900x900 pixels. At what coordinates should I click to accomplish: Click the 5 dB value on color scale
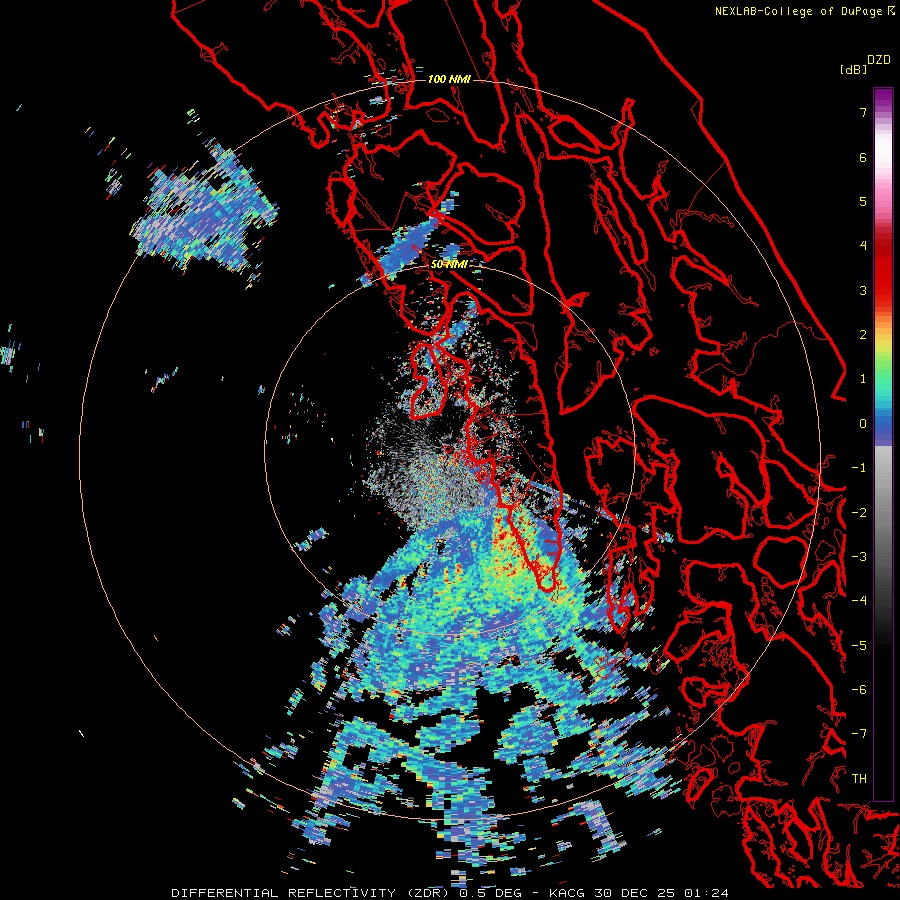coord(863,201)
